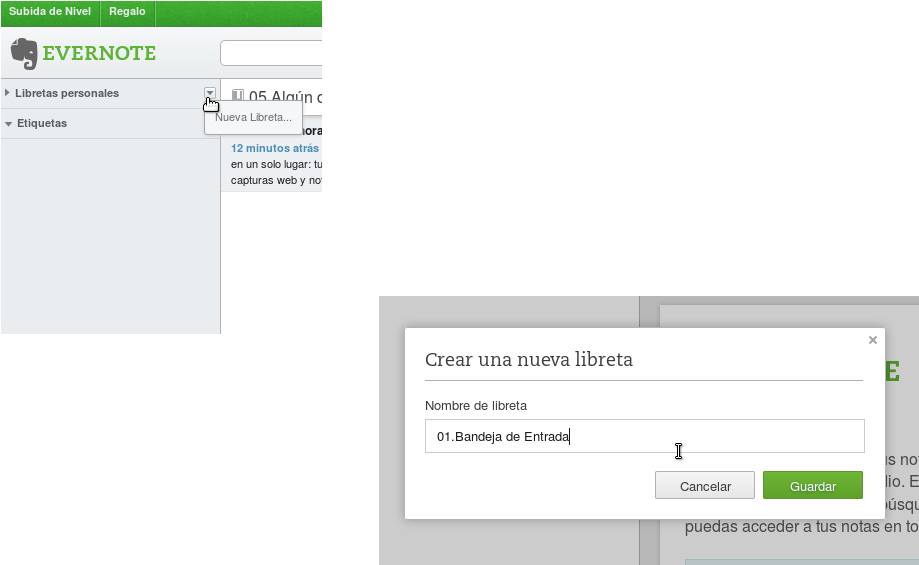Close the Crear una nueva libreta dialog
Screen dimensions: 919x565
tap(873, 340)
